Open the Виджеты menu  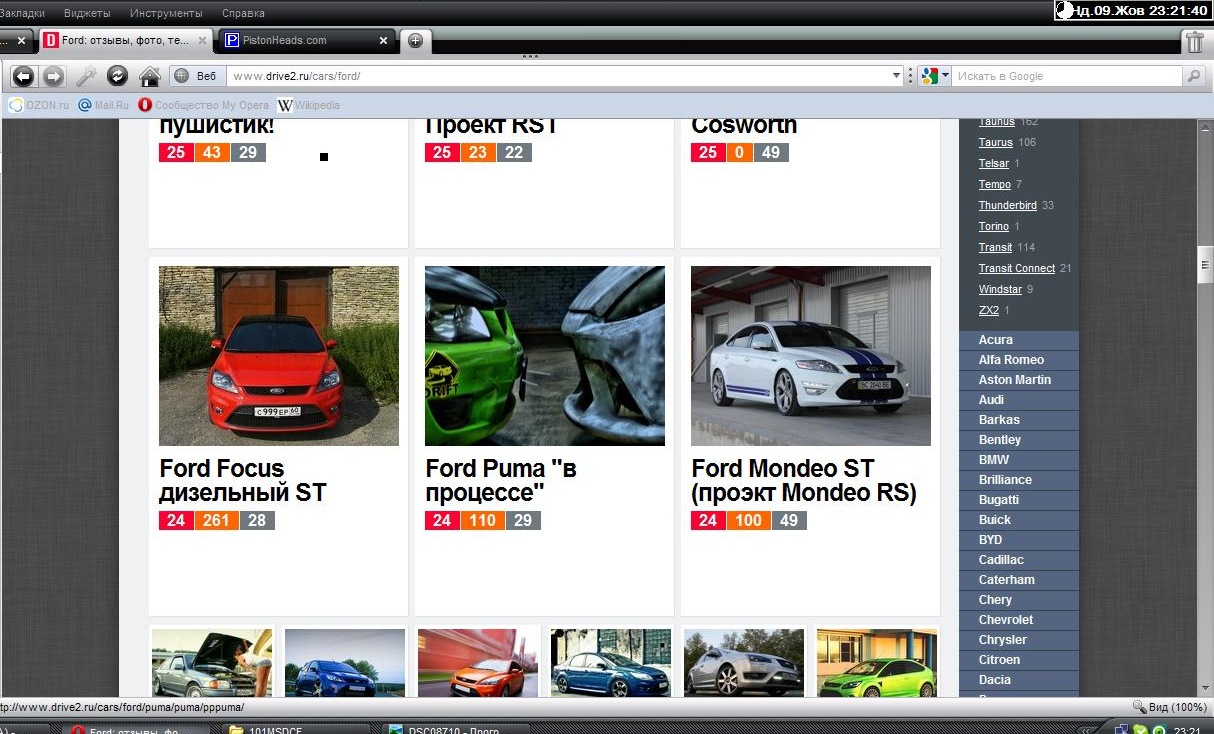coord(87,13)
